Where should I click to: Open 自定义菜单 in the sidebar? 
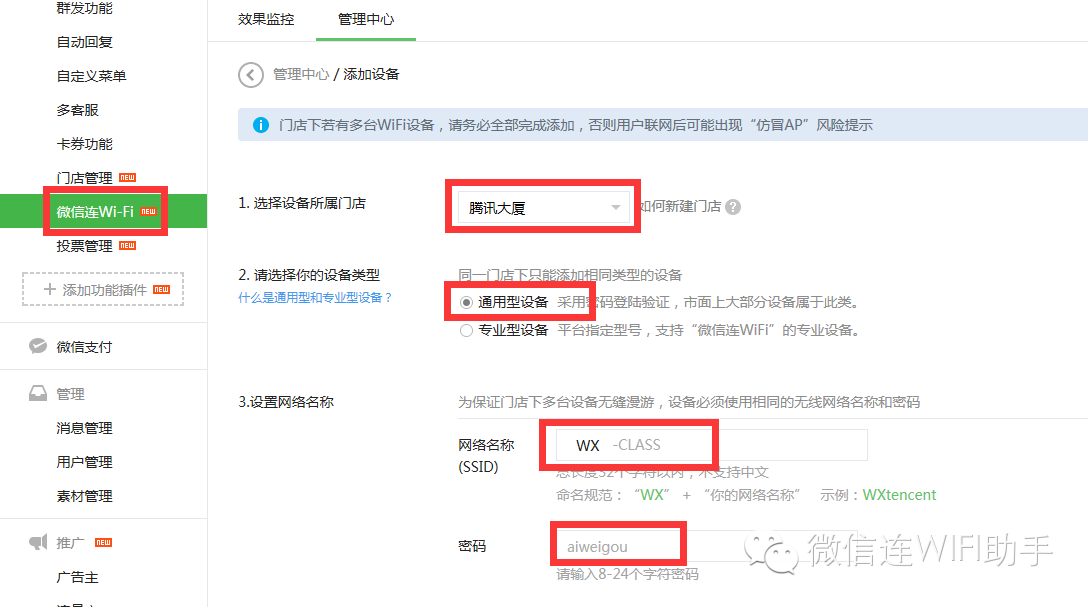pos(92,76)
